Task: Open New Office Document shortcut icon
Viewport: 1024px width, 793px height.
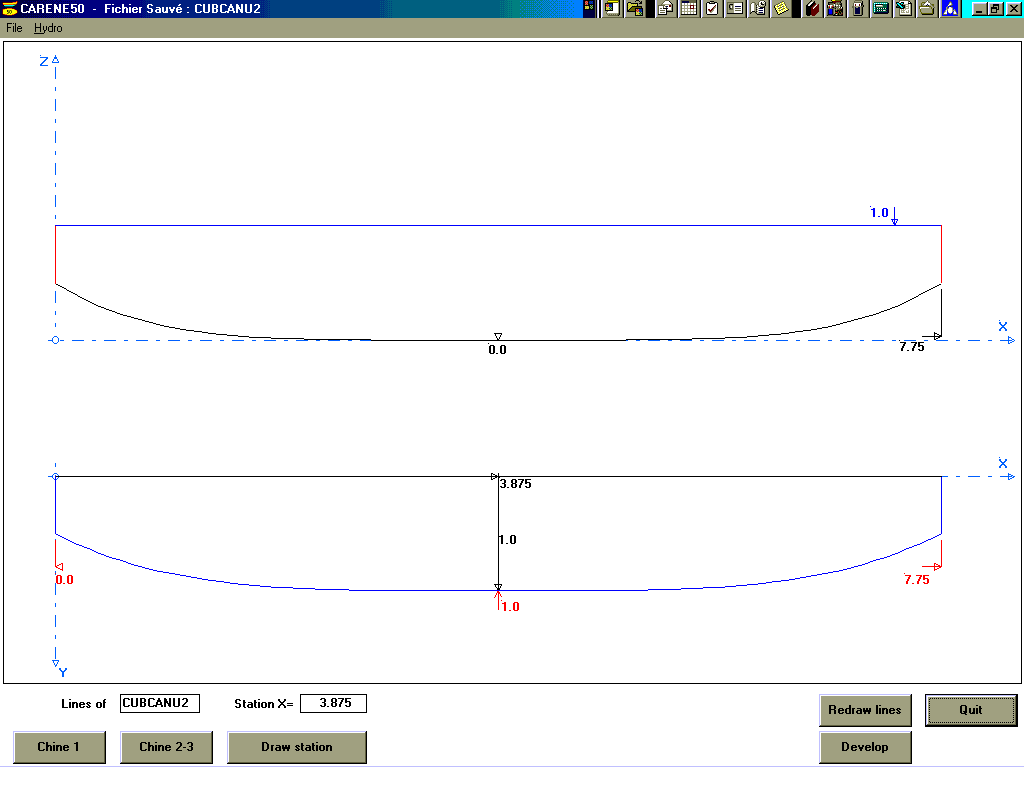Action: 611,9
